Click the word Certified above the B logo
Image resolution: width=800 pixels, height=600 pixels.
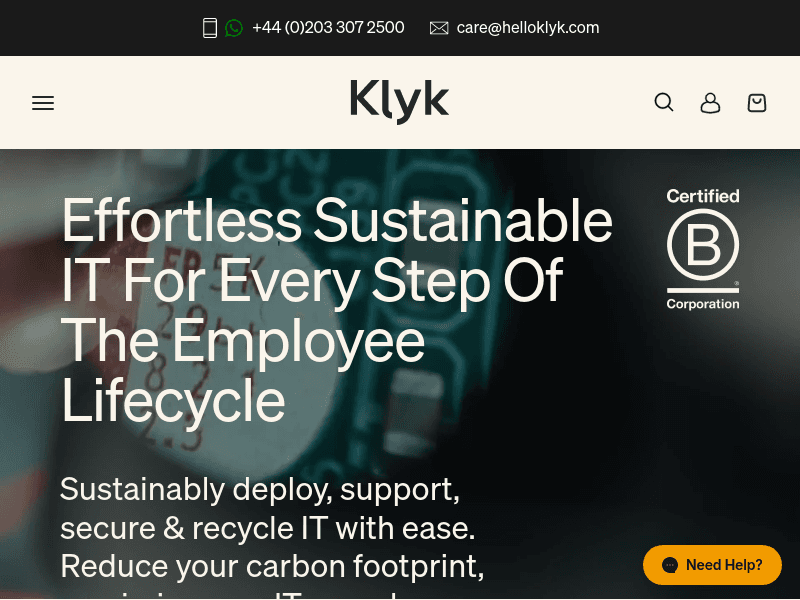[703, 196]
